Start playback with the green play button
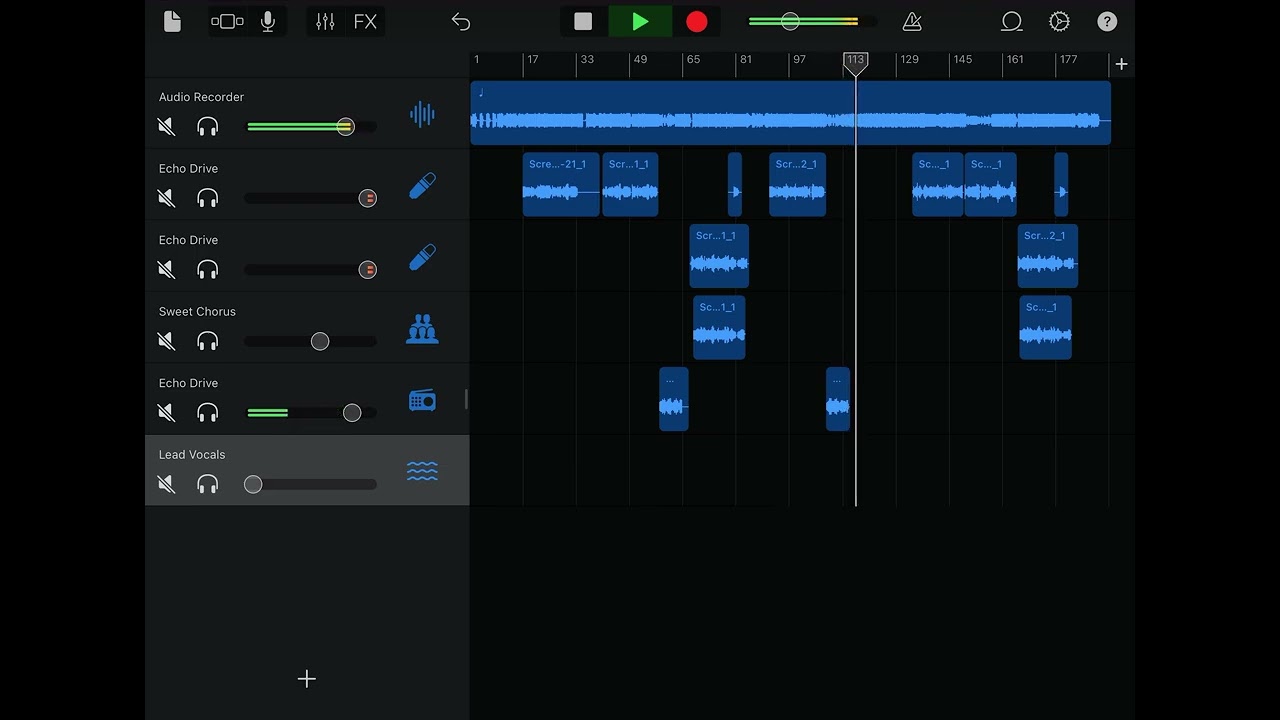Image resolution: width=1280 pixels, height=720 pixels. [x=640, y=21]
